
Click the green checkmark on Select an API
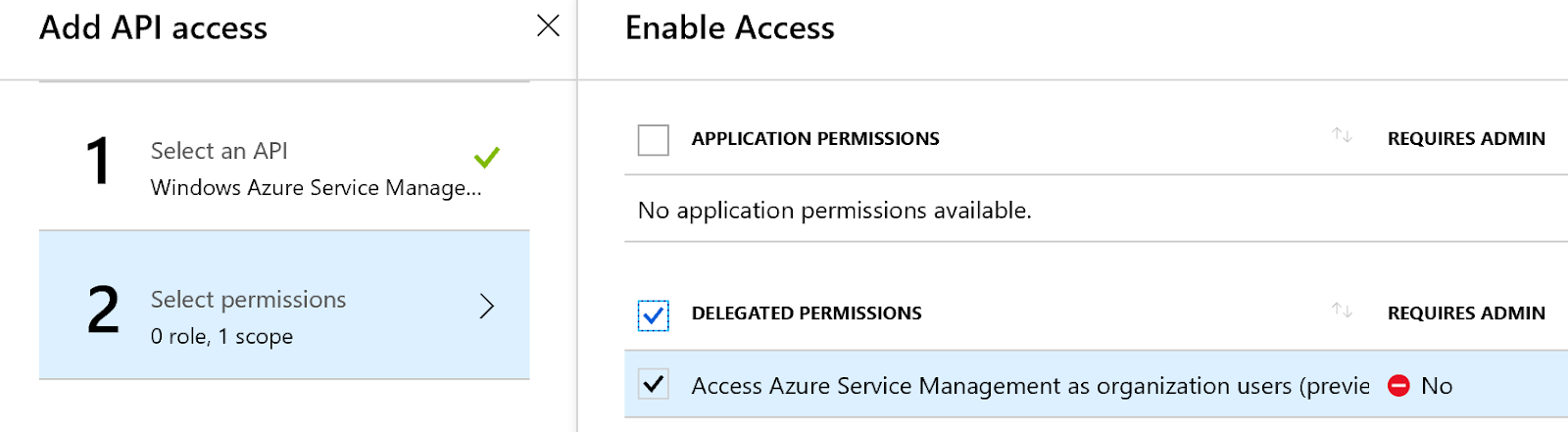[x=487, y=157]
